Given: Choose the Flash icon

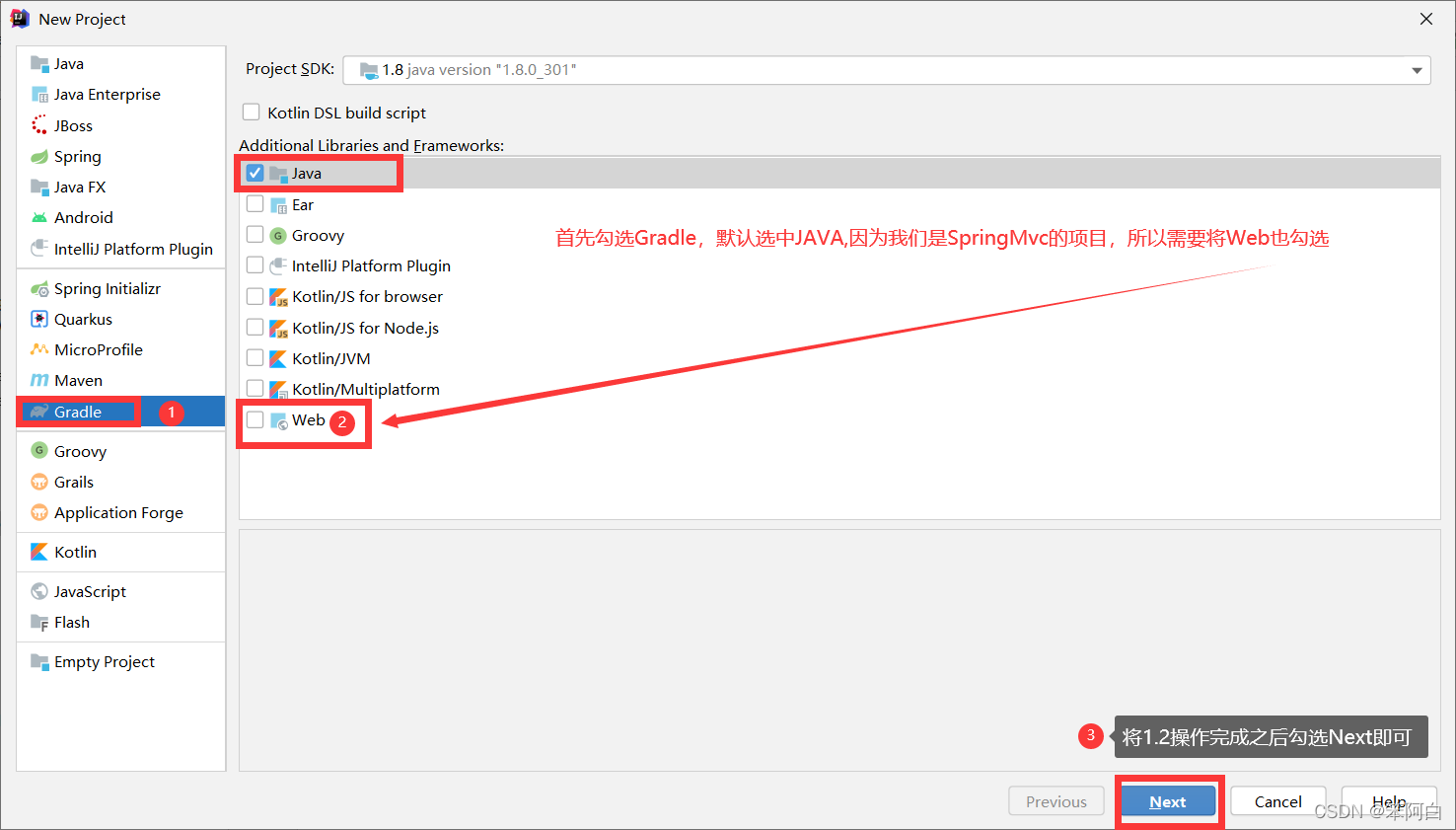Looking at the screenshot, I should (39, 622).
